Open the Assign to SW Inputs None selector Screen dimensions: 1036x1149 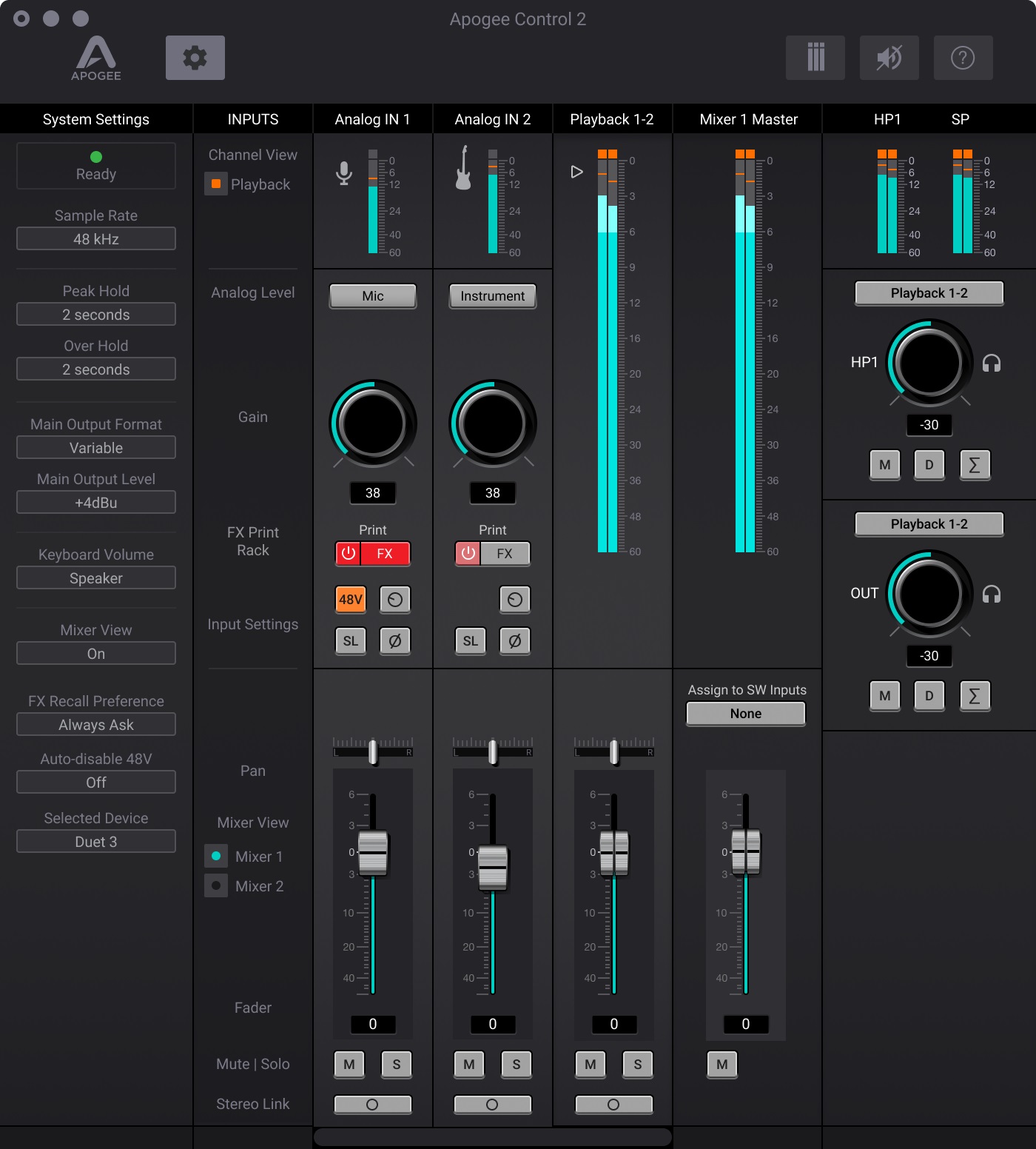tap(745, 713)
